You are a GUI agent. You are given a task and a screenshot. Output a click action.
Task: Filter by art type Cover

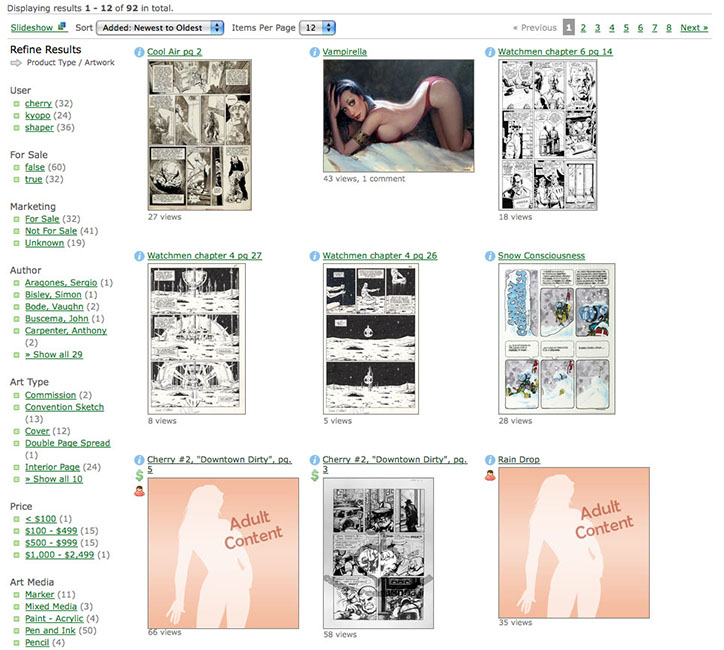37,431
